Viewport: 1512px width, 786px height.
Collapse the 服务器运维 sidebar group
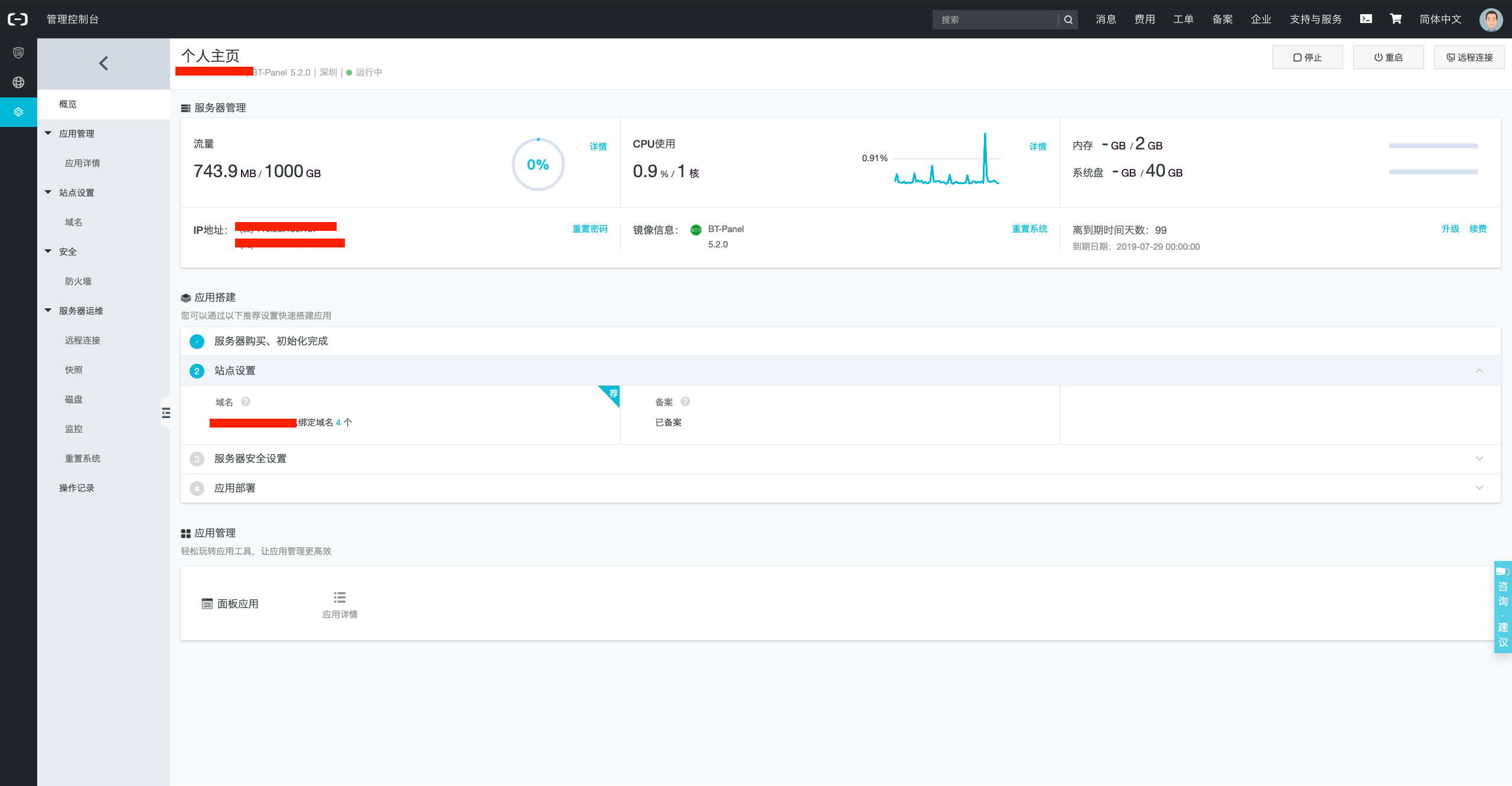pyautogui.click(x=48, y=311)
